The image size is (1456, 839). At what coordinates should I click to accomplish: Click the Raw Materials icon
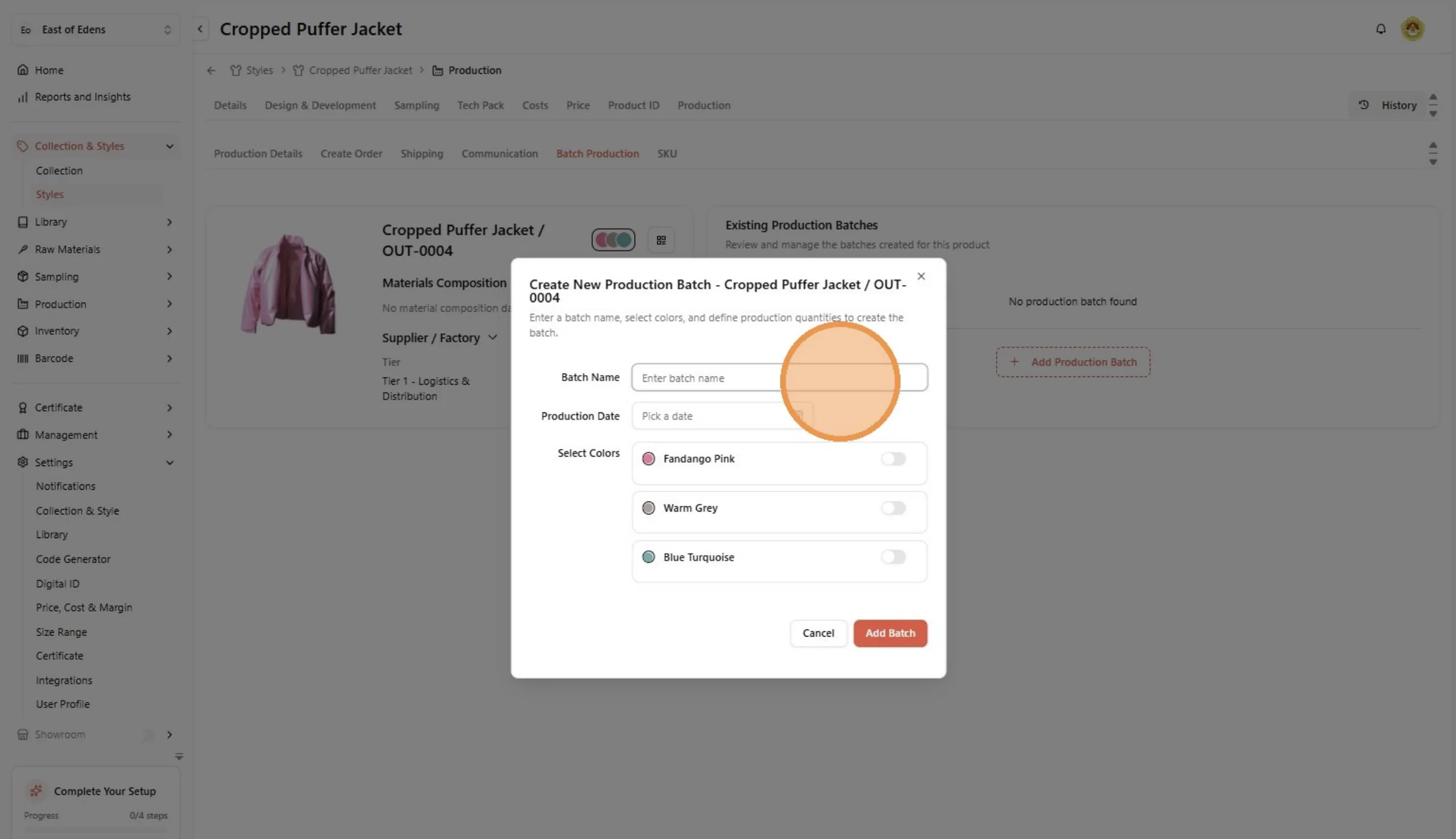tap(23, 249)
